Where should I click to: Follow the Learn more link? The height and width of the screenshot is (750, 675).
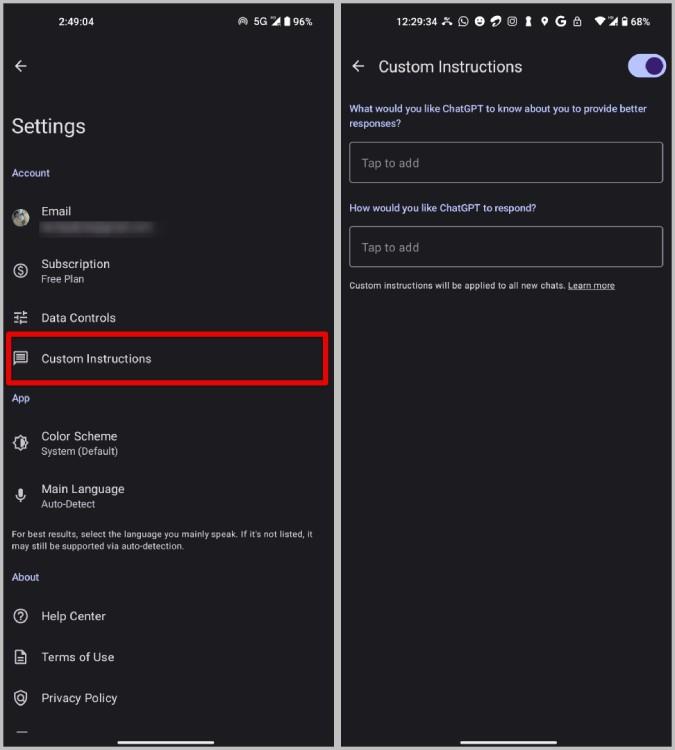tap(591, 286)
